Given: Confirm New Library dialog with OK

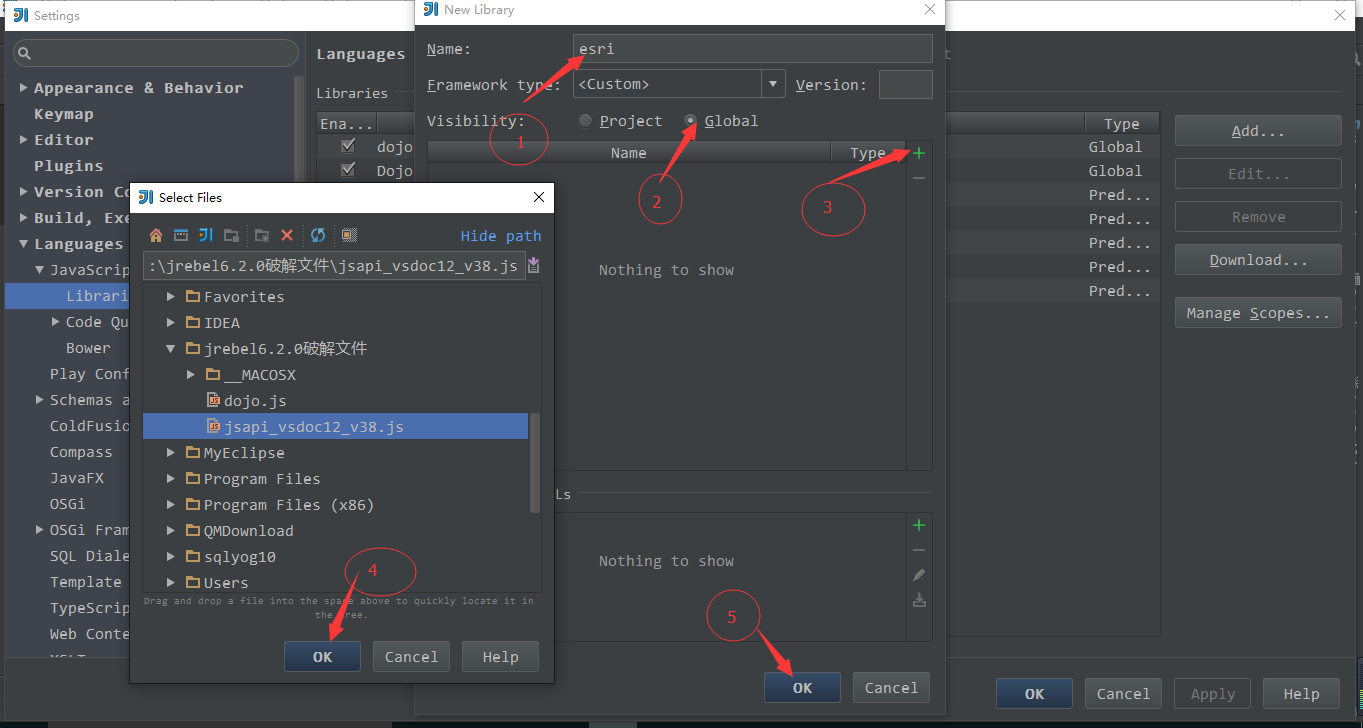Looking at the screenshot, I should pos(802,688).
